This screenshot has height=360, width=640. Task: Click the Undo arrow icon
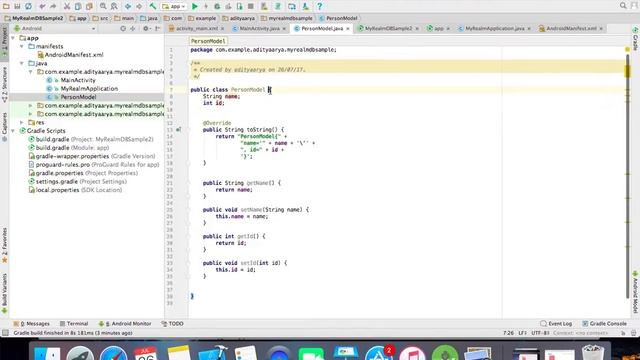click(42, 6)
